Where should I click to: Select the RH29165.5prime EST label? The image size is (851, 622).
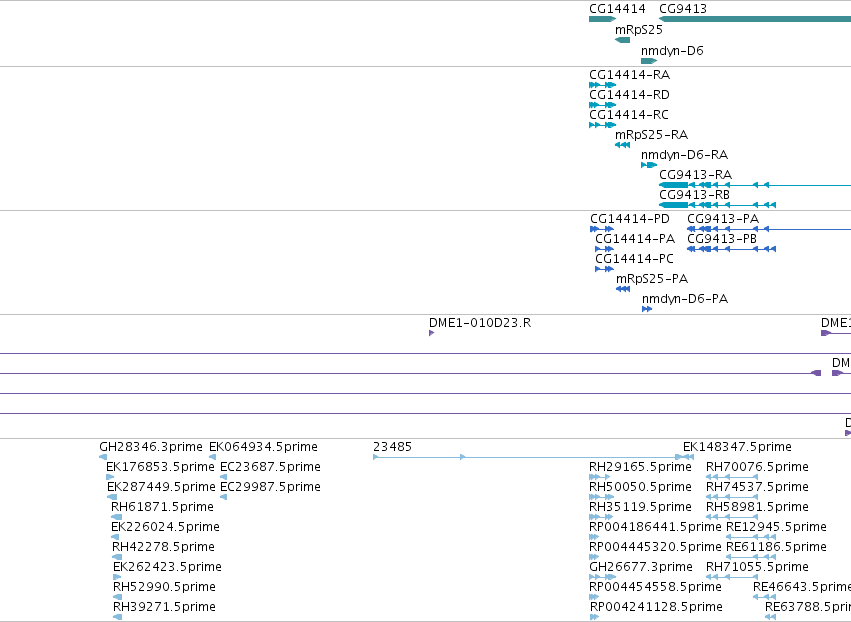pos(640,467)
